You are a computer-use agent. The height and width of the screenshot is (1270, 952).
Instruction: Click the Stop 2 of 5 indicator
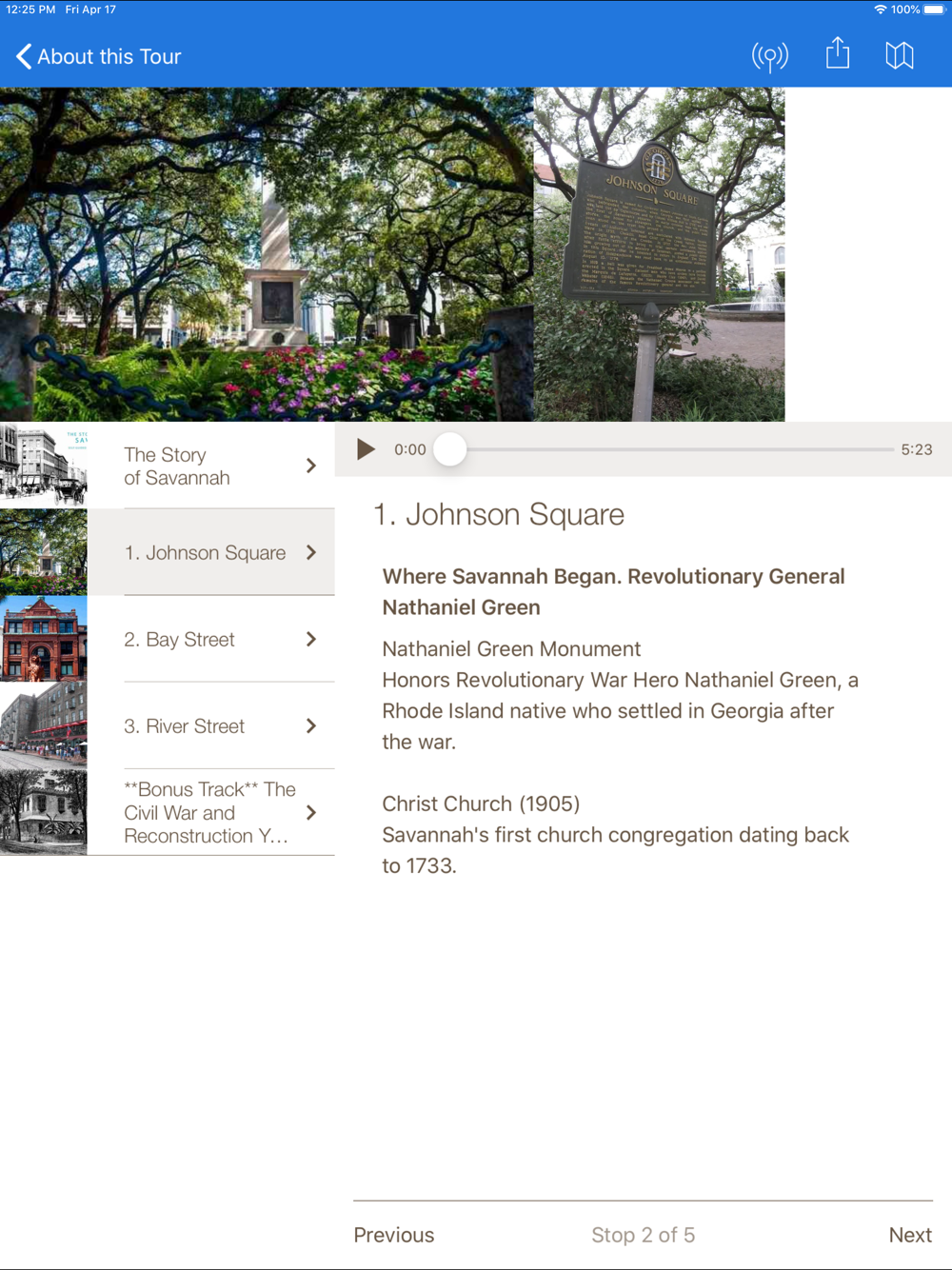point(644,1235)
